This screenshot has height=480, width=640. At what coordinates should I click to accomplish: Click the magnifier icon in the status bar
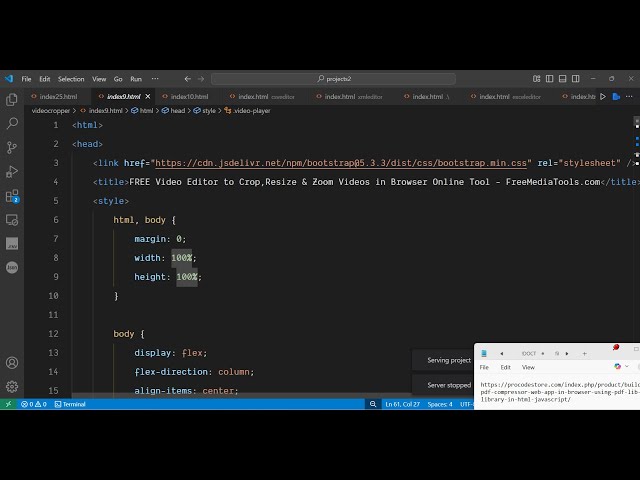coord(373,404)
